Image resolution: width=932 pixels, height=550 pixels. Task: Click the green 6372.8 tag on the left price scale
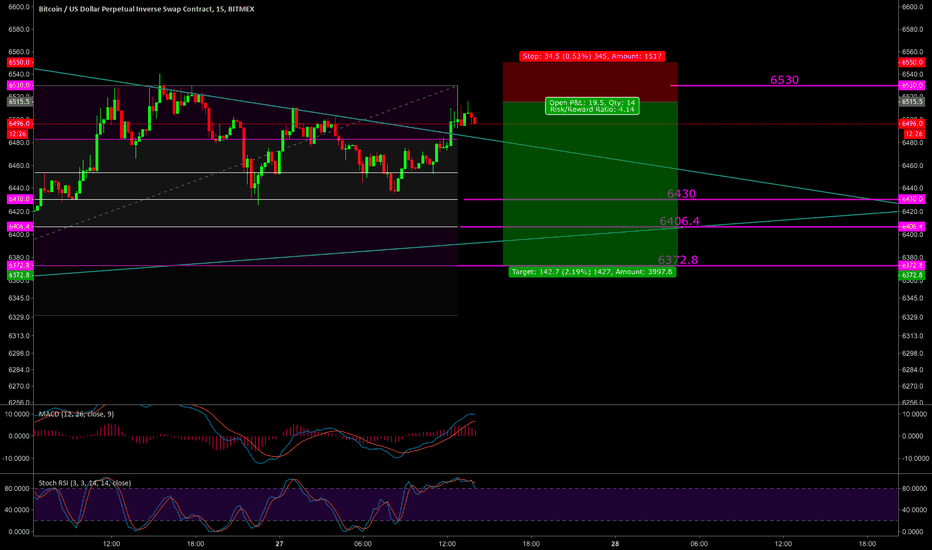click(x=20, y=275)
